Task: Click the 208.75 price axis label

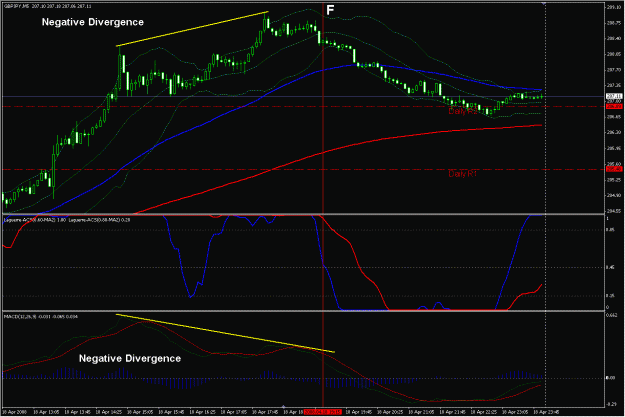Action: [x=613, y=23]
